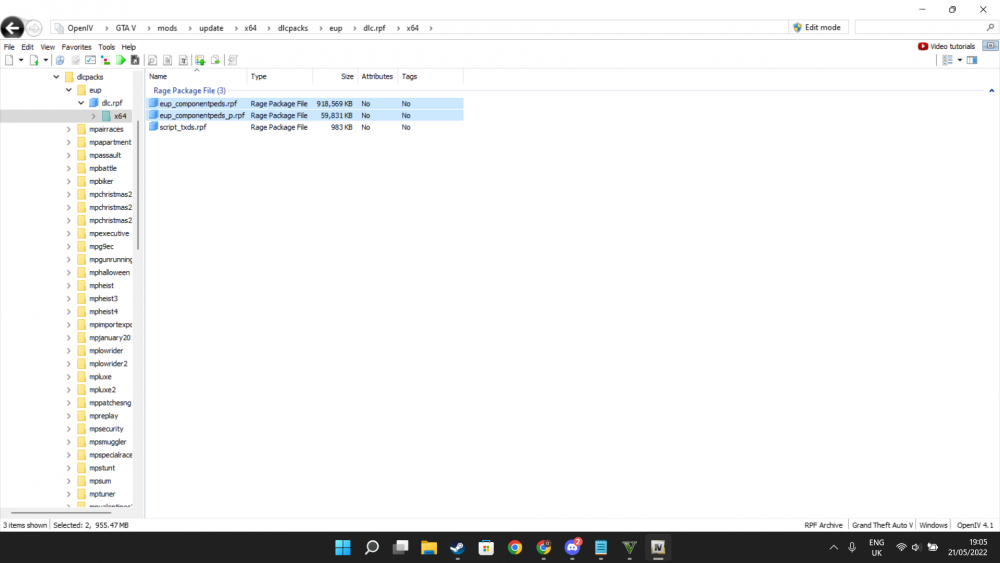This screenshot has width=1000, height=563.
Task: Click the dark package installer toolbar icon
Action: (x=135, y=60)
